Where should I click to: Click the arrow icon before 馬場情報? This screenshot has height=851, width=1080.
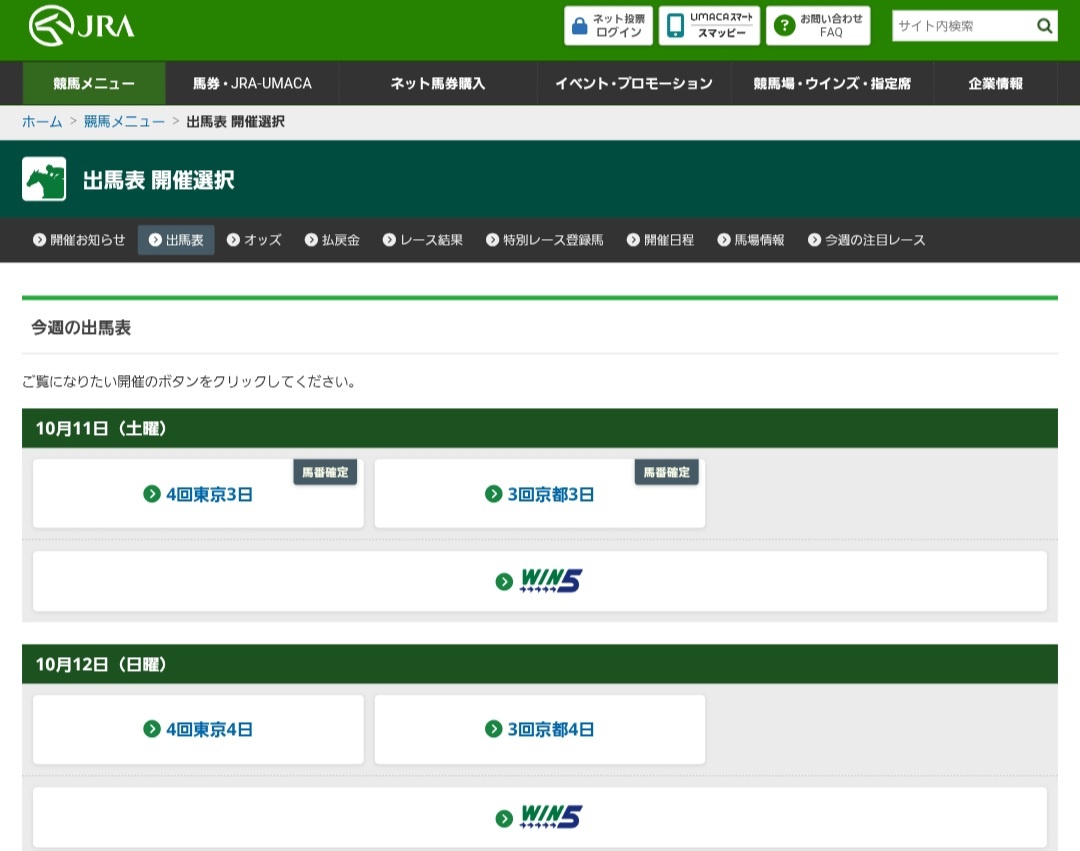click(724, 240)
